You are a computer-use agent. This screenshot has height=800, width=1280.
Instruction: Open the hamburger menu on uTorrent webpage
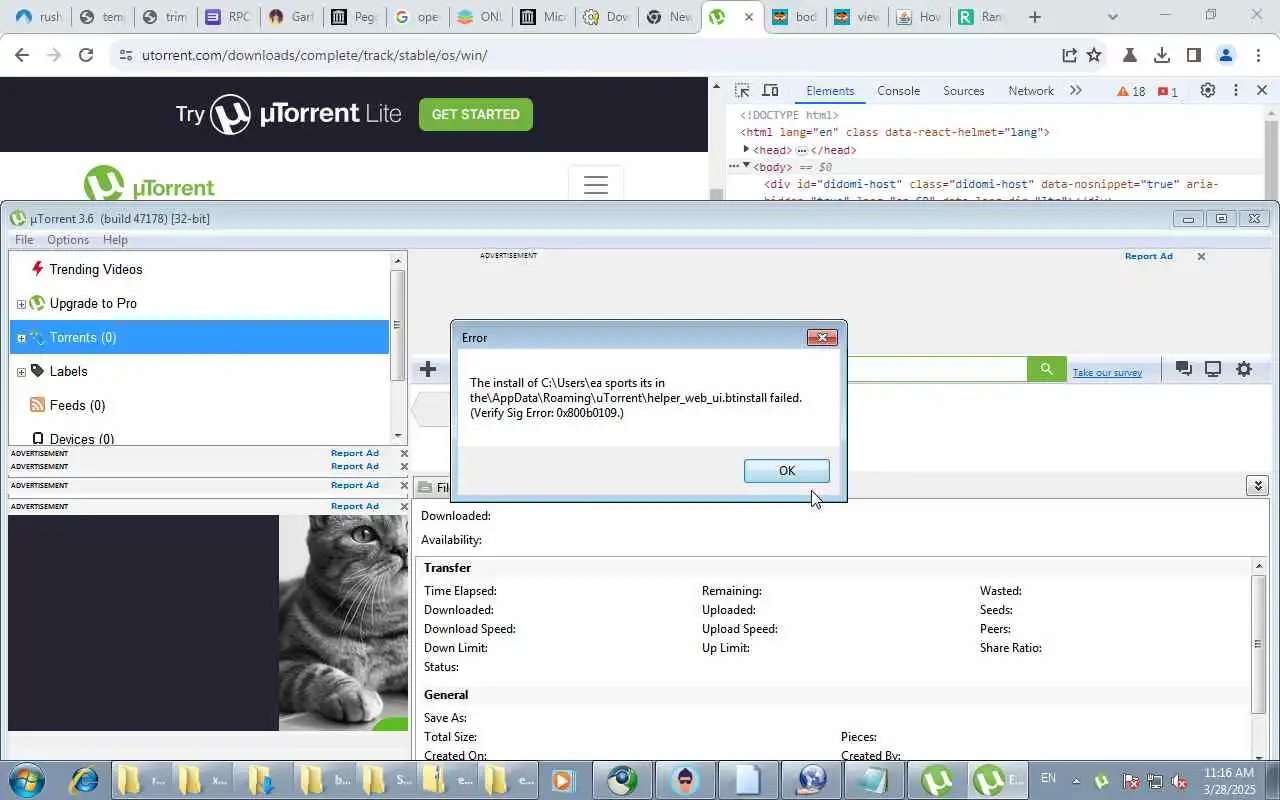(596, 185)
